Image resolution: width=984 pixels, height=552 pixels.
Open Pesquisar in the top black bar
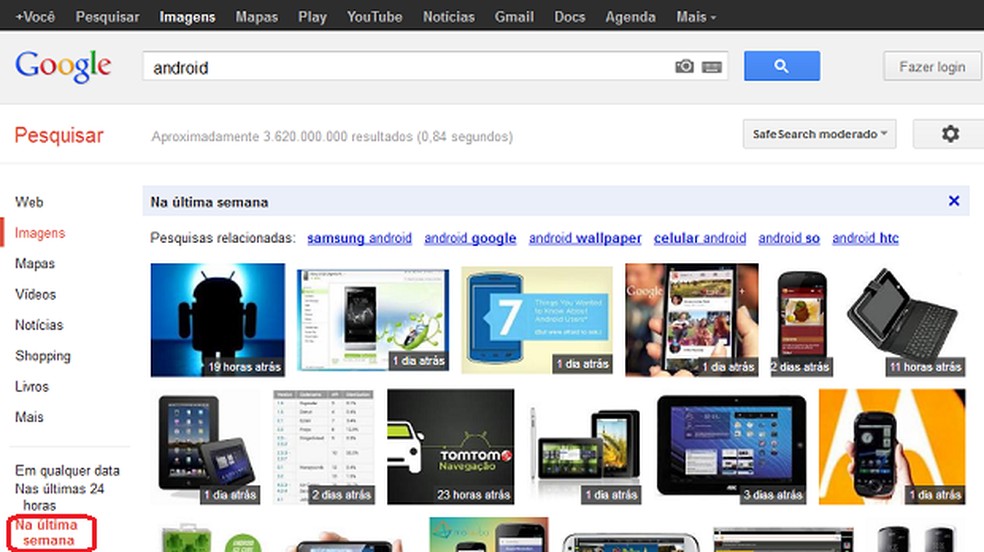(x=107, y=17)
